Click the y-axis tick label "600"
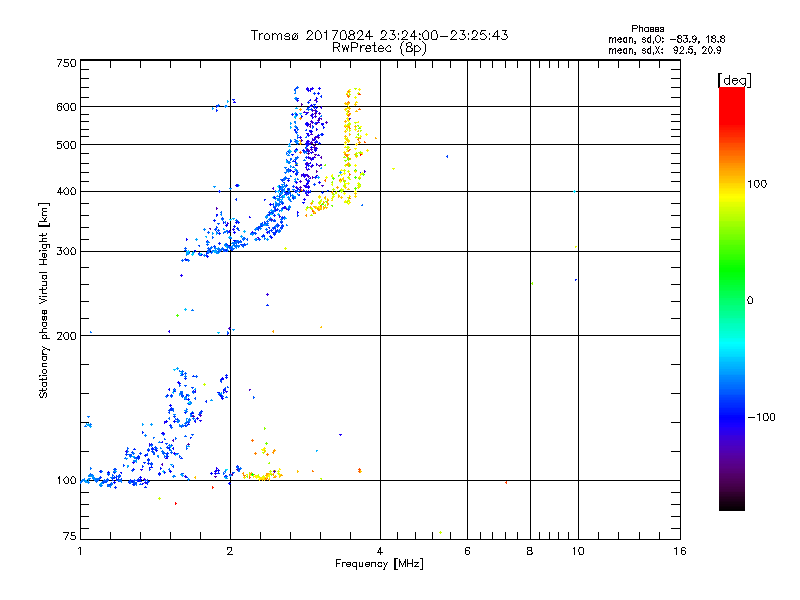The image size is (800, 600). [x=66, y=107]
